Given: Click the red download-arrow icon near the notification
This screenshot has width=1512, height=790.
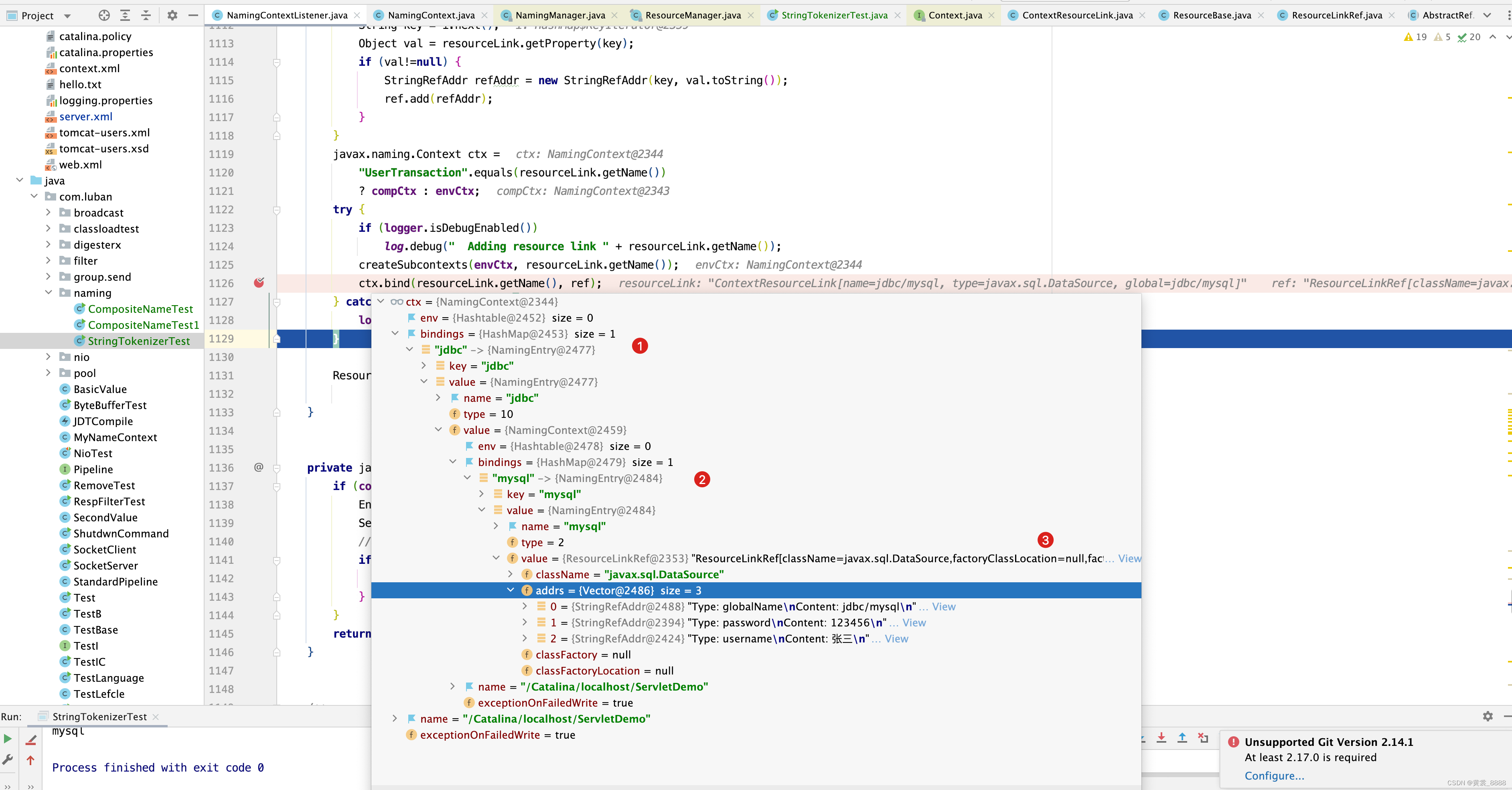Looking at the screenshot, I should pyautogui.click(x=1161, y=738).
